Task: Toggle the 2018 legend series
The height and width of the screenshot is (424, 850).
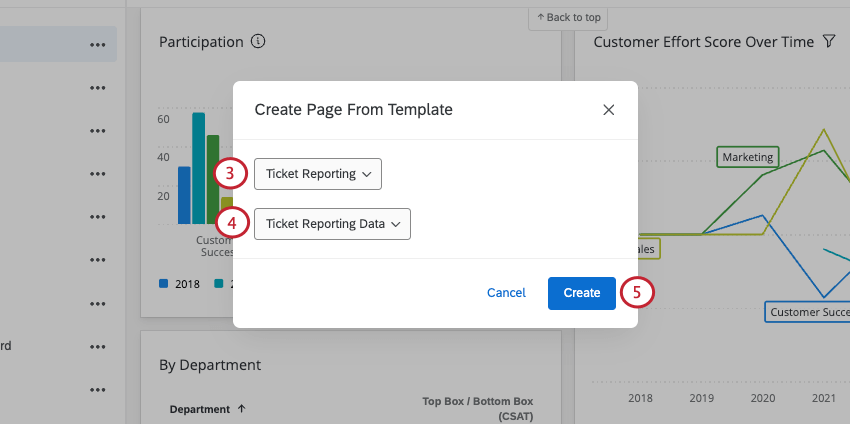Action: 180,284
